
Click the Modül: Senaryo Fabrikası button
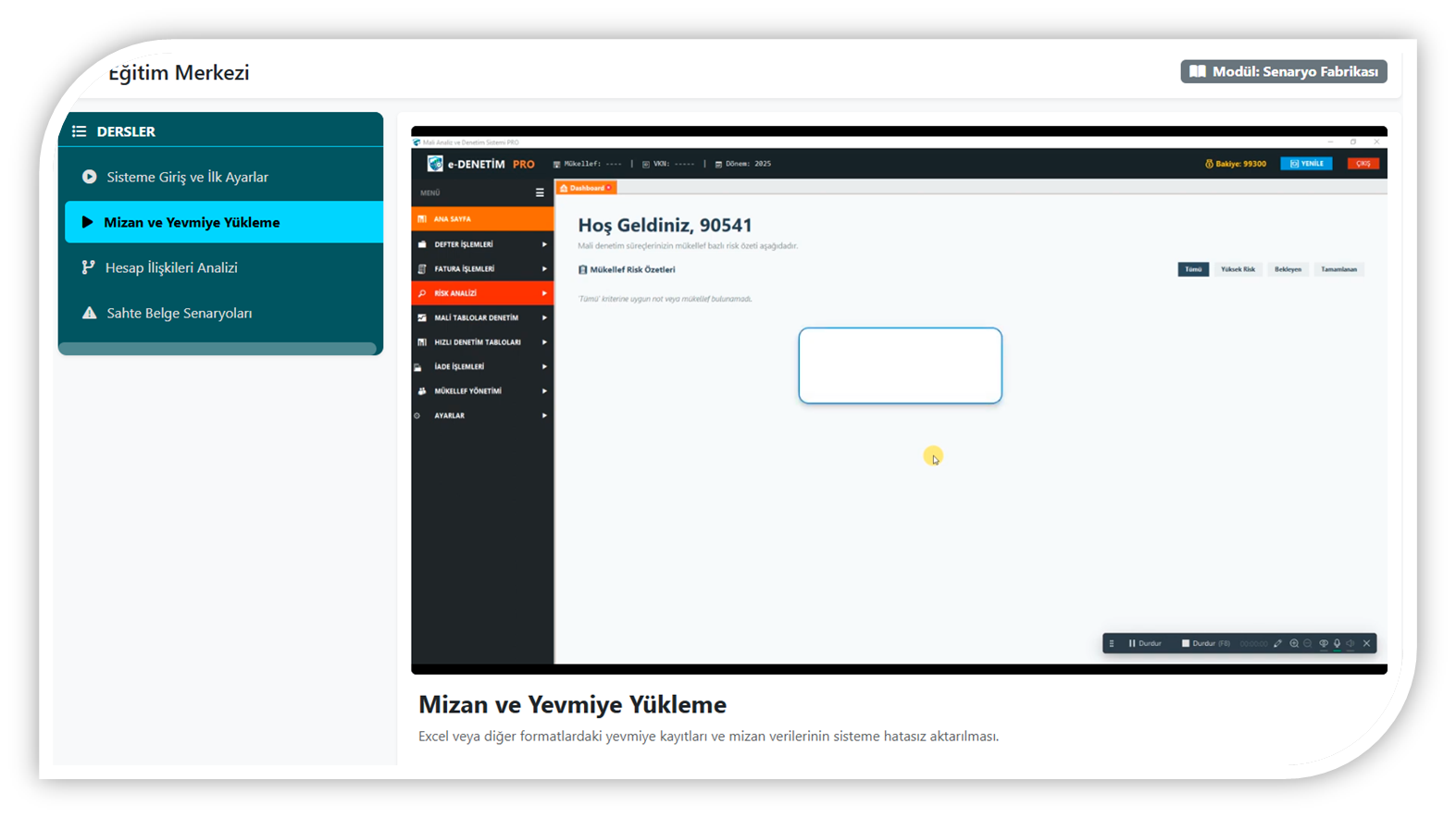click(x=1283, y=71)
